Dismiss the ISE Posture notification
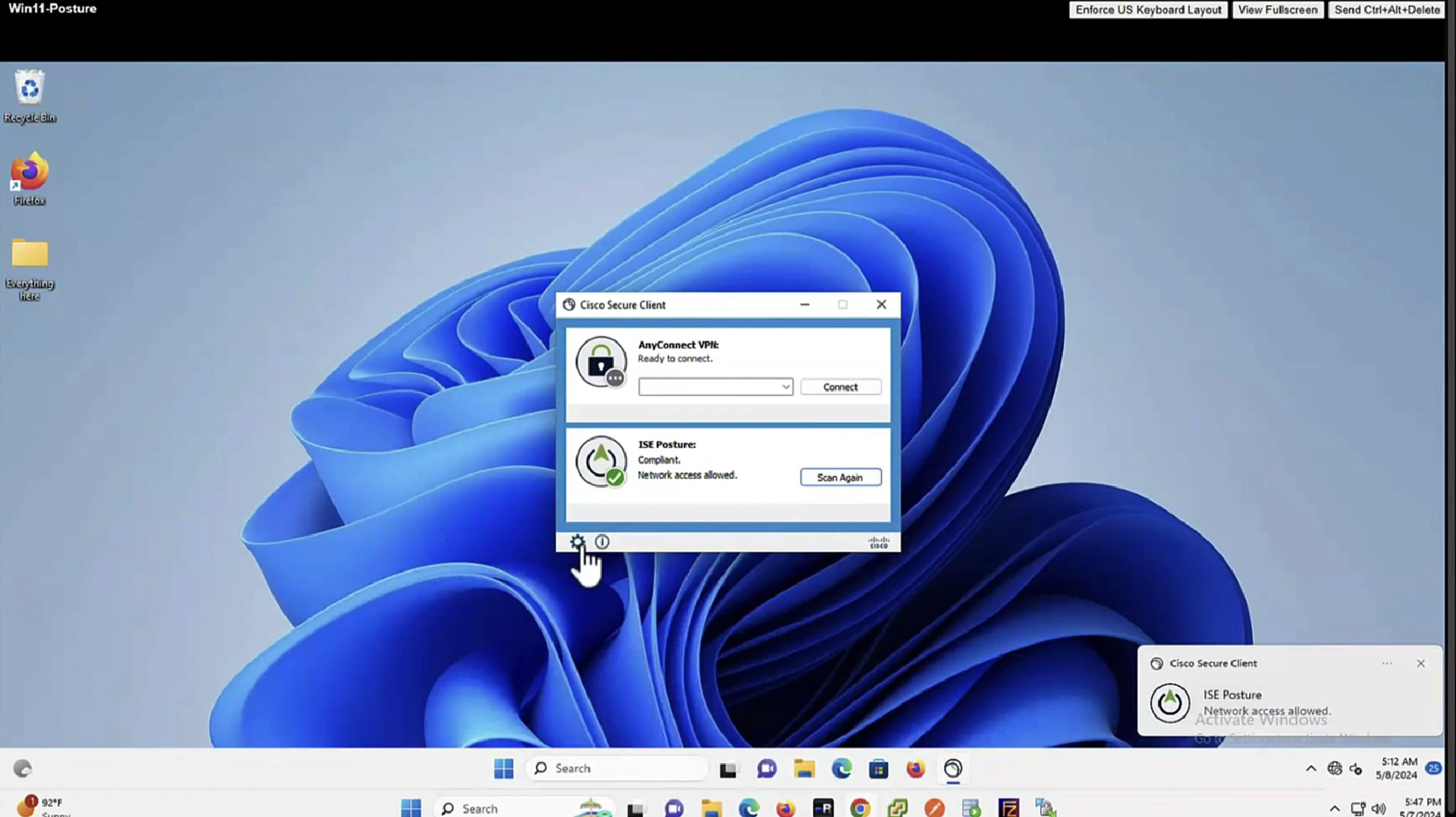The height and width of the screenshot is (817, 1456). tap(1420, 663)
